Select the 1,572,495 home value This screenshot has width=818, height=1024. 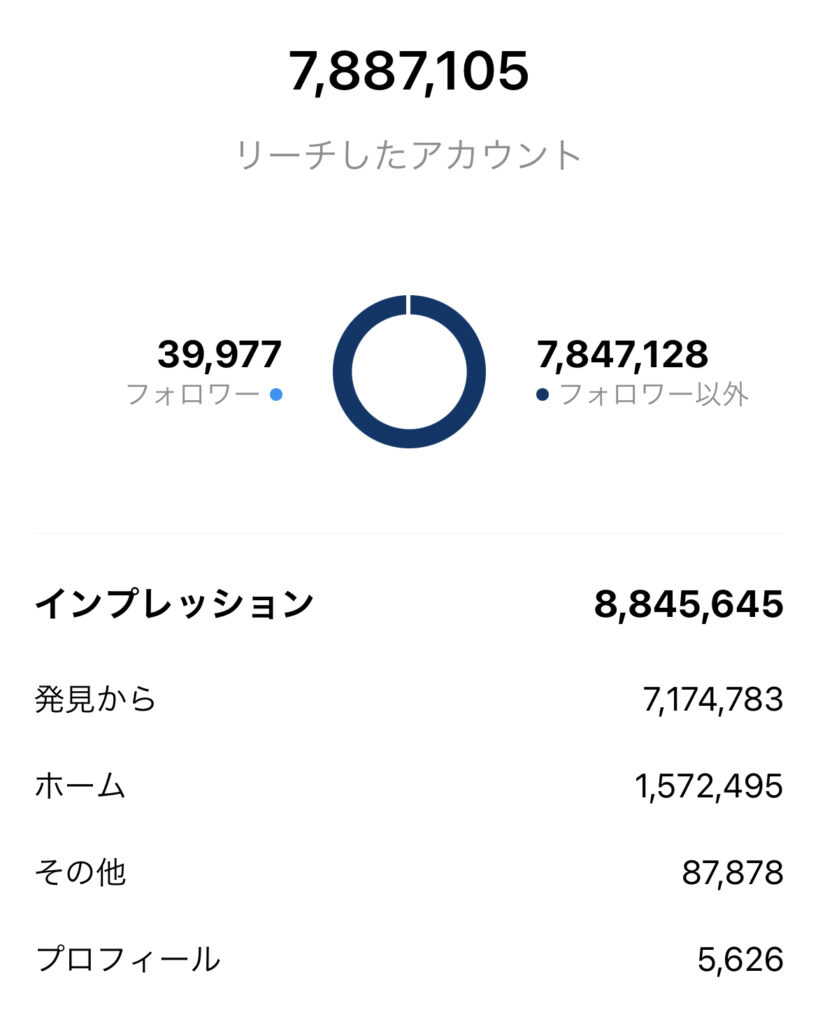pyautogui.click(x=709, y=786)
